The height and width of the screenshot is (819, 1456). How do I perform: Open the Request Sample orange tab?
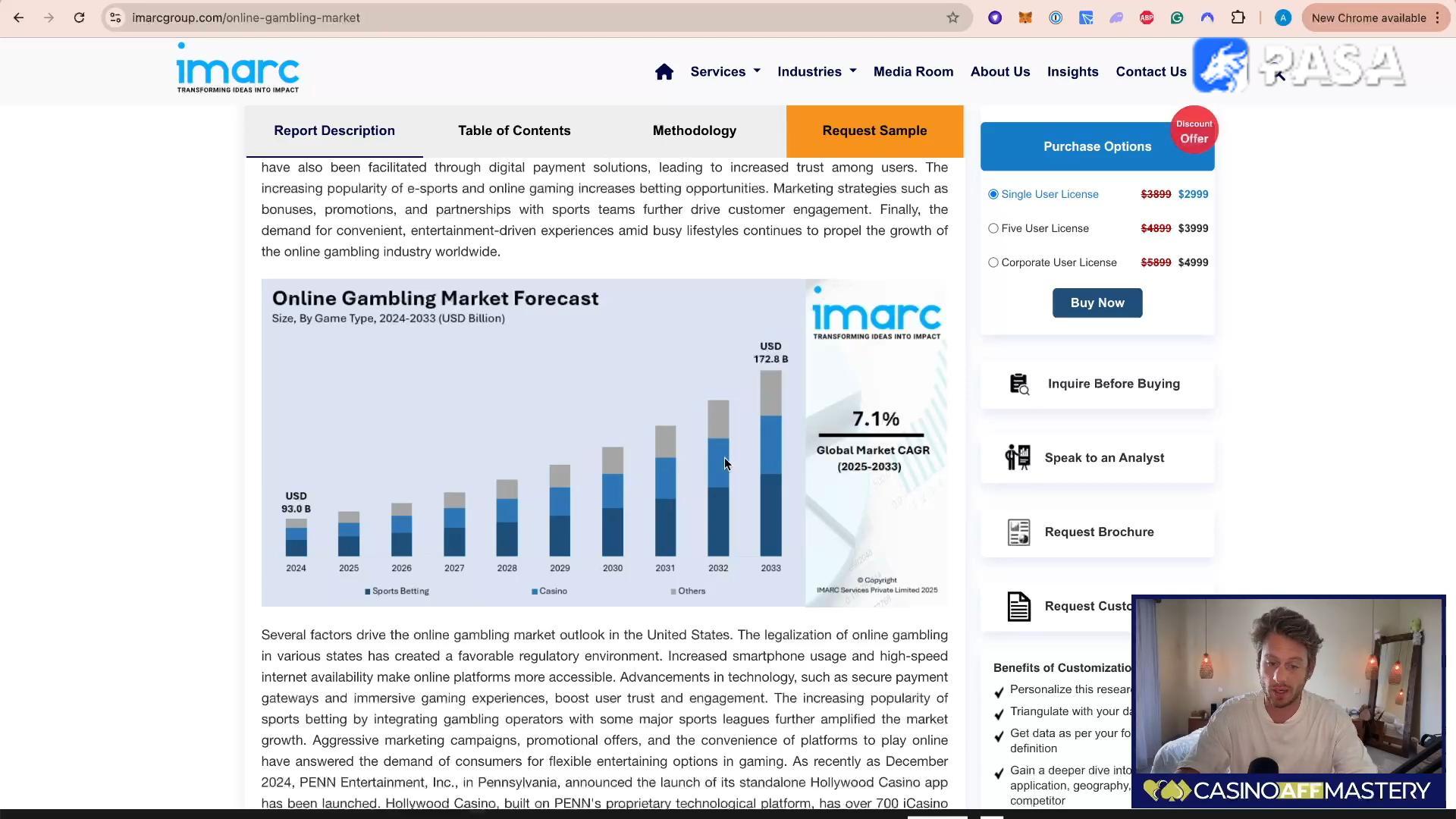[x=874, y=130]
